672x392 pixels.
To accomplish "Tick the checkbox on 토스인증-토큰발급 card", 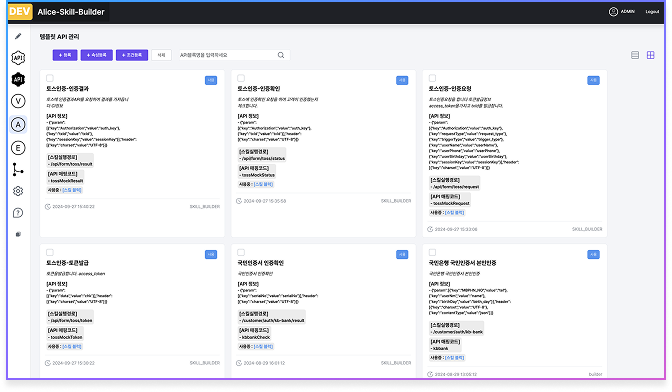I will 50,252.
